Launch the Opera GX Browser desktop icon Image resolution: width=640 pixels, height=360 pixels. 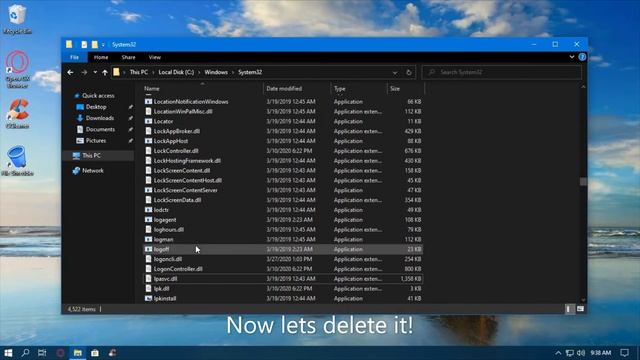pos(18,69)
